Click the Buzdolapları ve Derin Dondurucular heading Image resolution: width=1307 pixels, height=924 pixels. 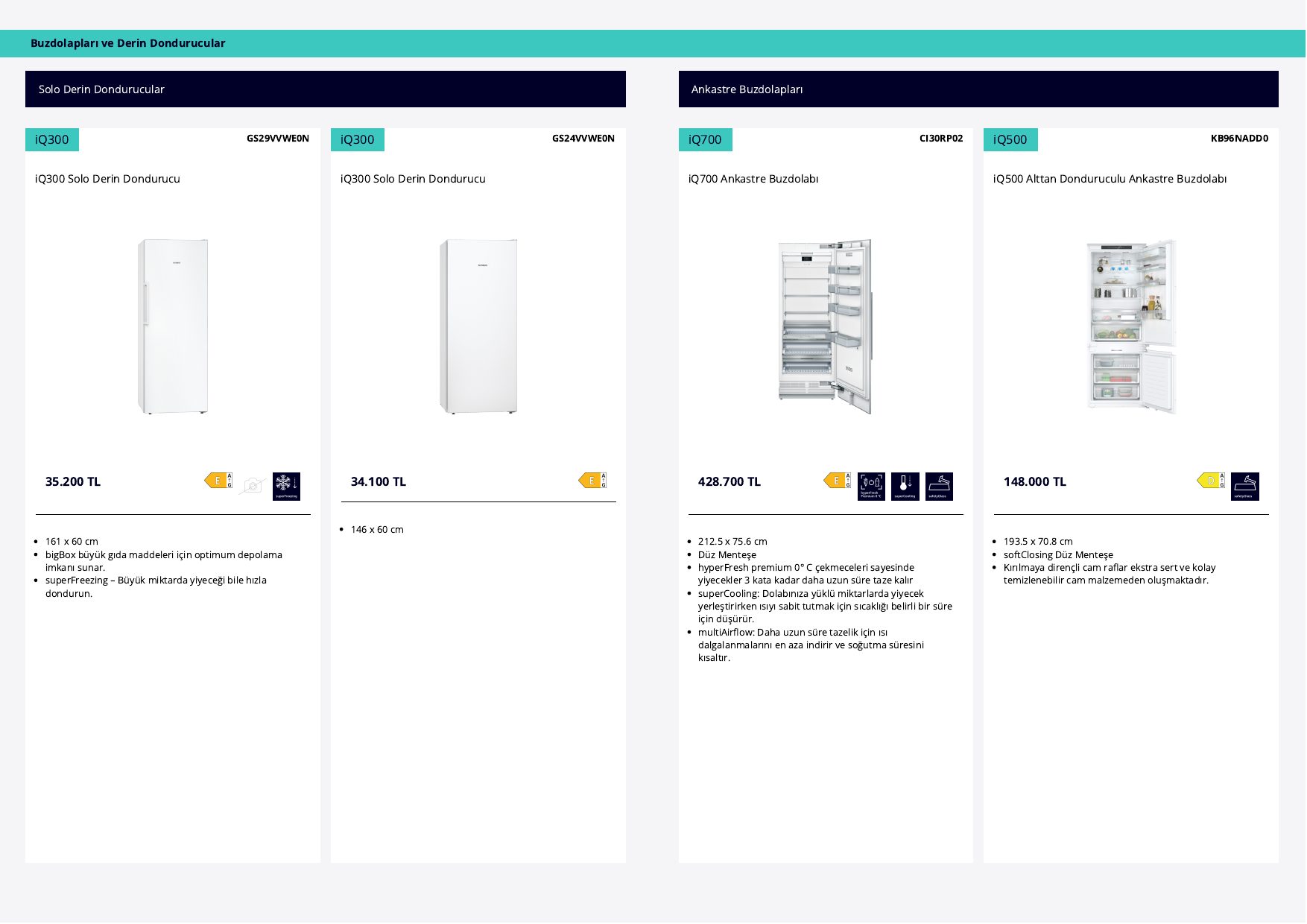(x=128, y=43)
